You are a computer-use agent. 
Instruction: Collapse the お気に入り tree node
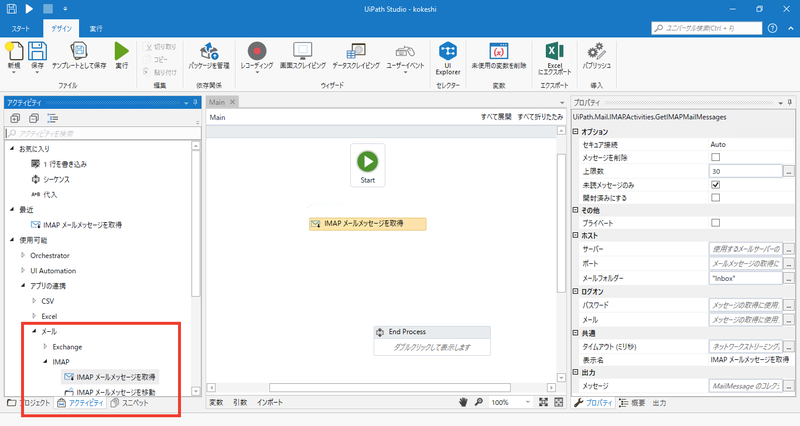click(x=12, y=148)
